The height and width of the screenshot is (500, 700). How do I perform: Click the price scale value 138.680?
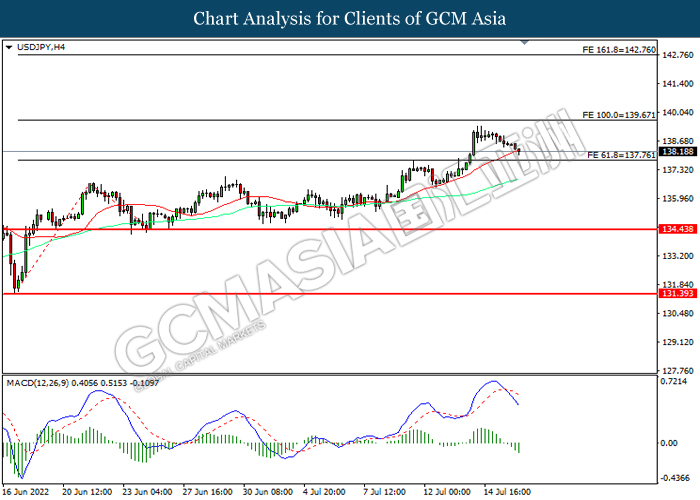(678, 142)
